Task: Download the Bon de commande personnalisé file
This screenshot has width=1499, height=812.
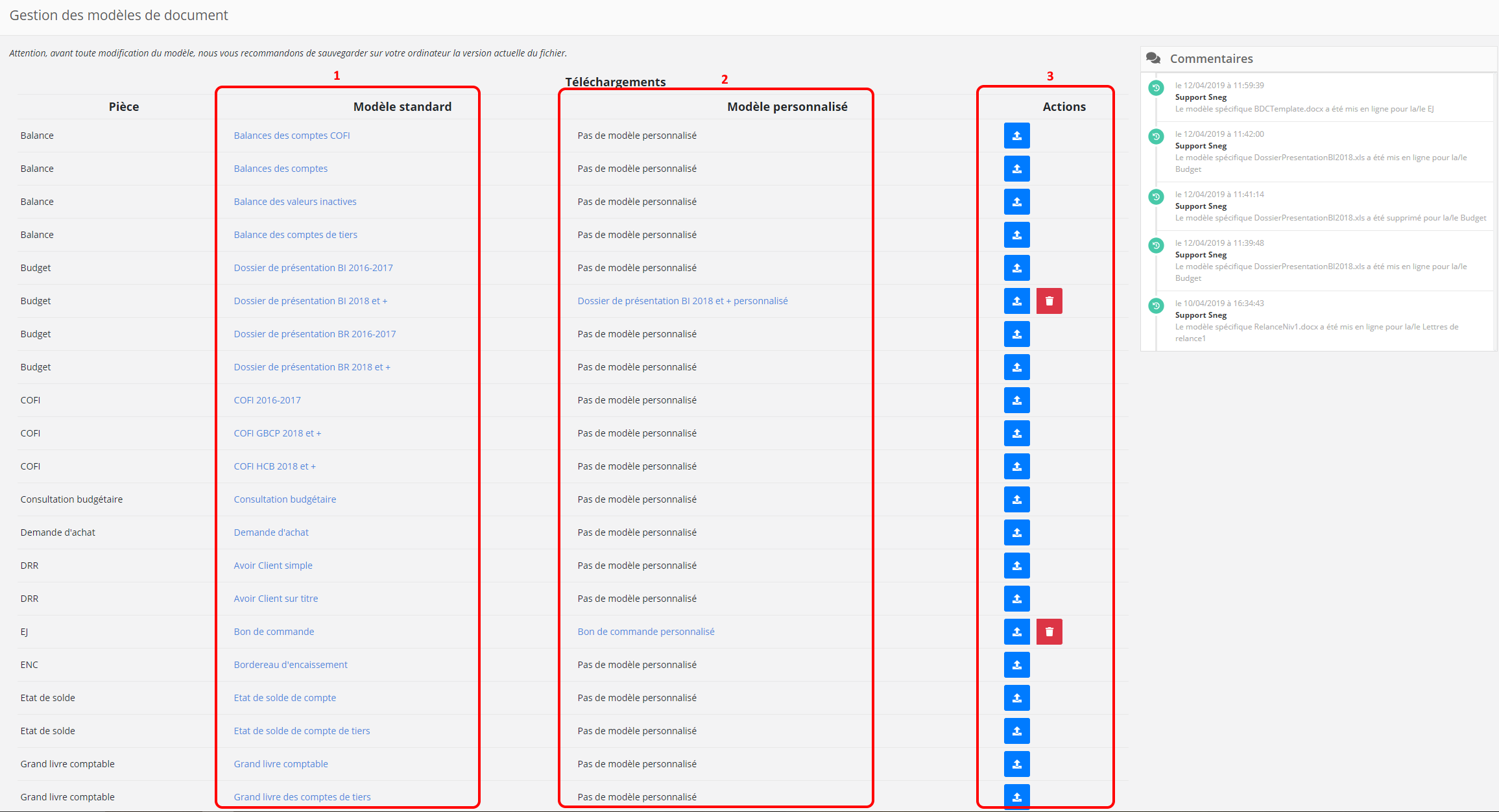Action: pyautogui.click(x=645, y=632)
